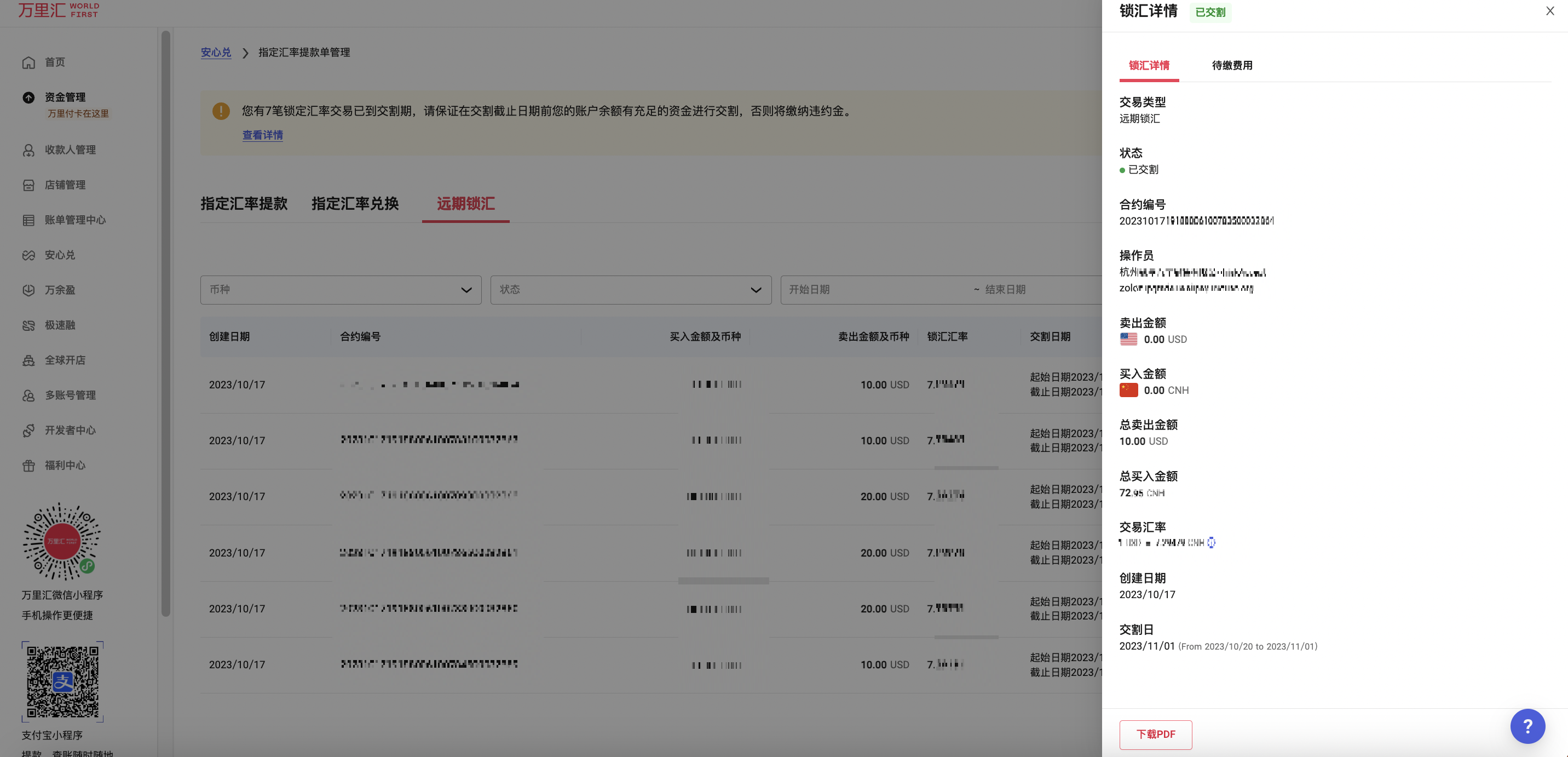Click the 店铺管理 store icon
The height and width of the screenshot is (757, 1568).
click(28, 185)
